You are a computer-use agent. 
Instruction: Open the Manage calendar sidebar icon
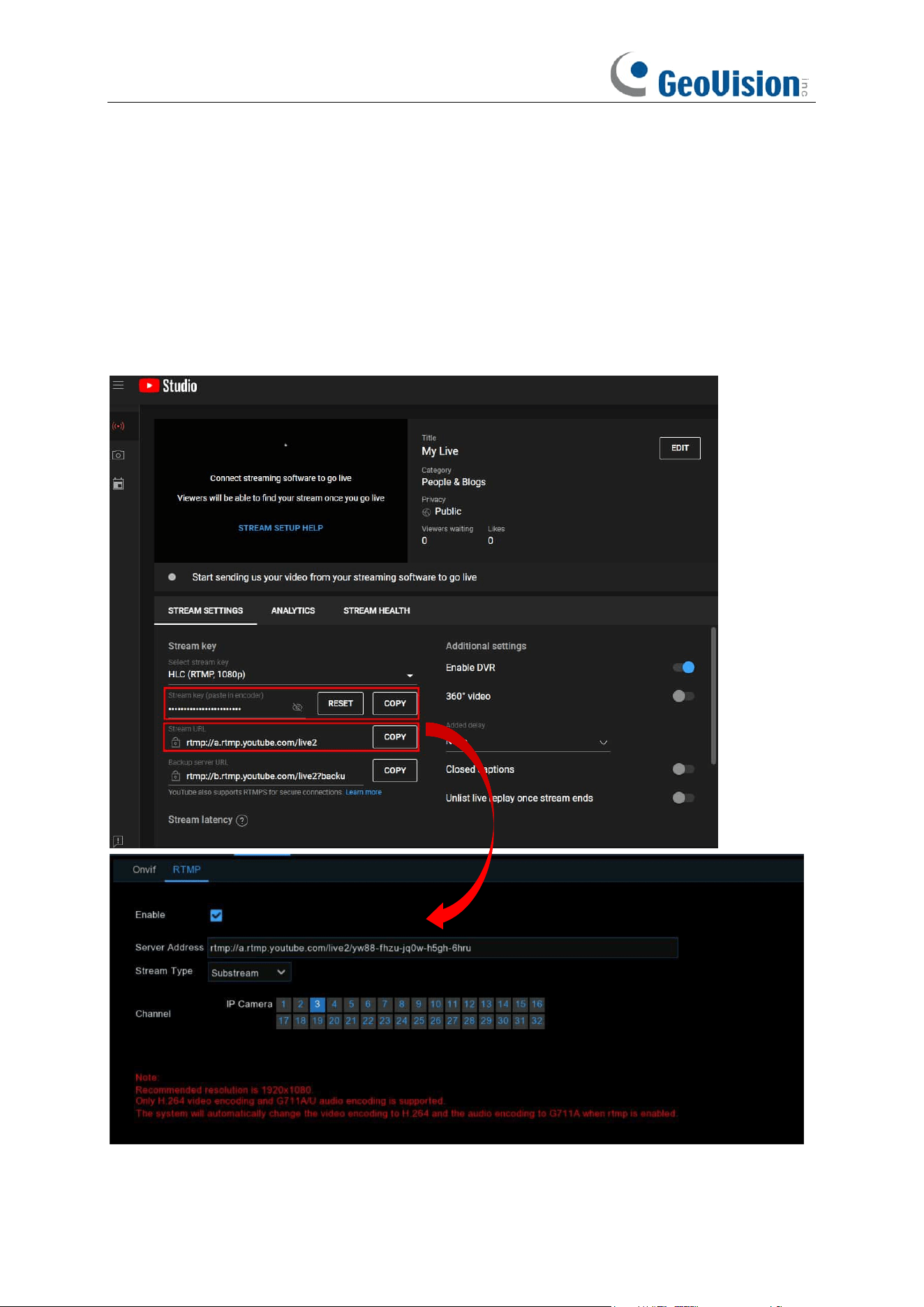coord(119,484)
